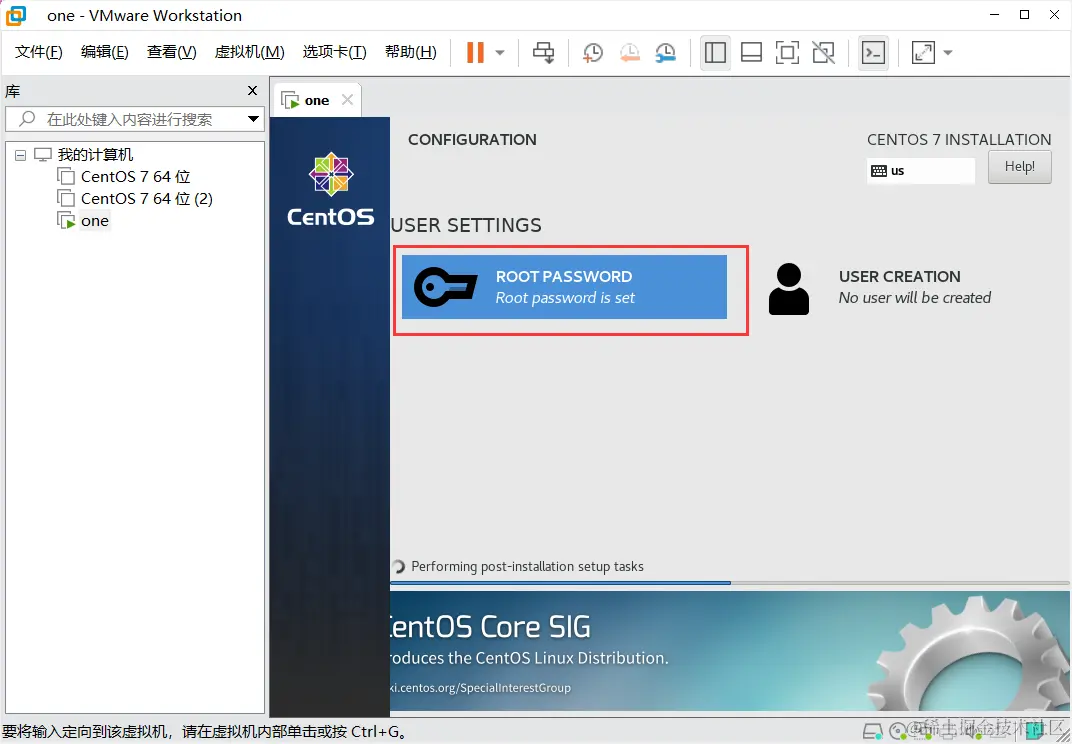This screenshot has width=1072, height=744.
Task: Click the CentOS logo in sidebar
Action: tap(331, 189)
